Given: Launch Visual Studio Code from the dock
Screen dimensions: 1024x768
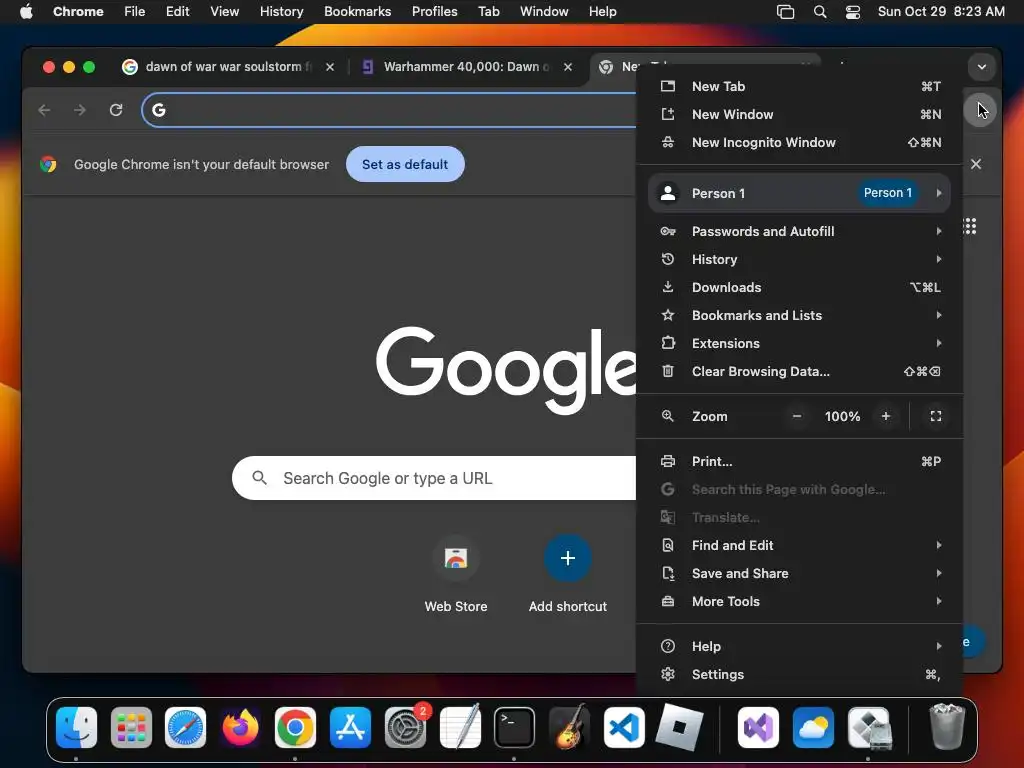Looking at the screenshot, I should (x=624, y=727).
